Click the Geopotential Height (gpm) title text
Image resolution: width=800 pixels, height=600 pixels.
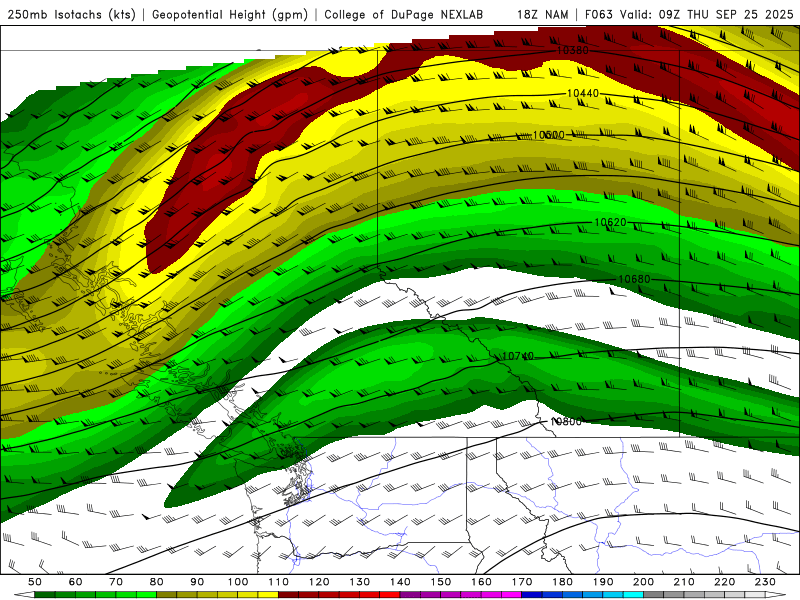(230, 14)
